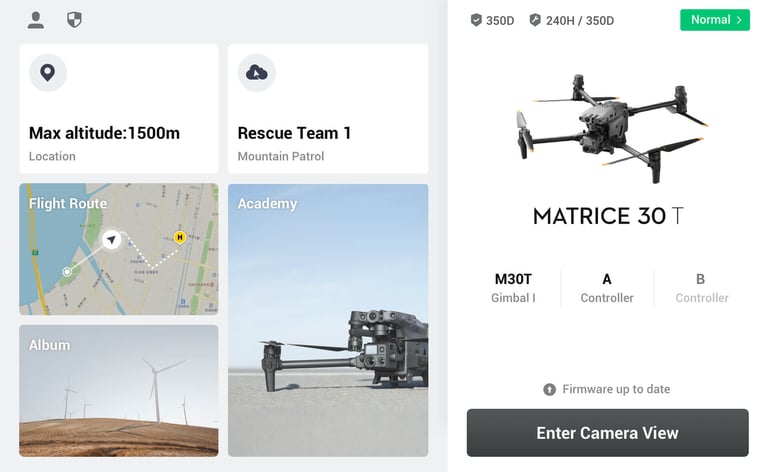The height and width of the screenshot is (472, 768).
Task: Open the Flight Route tile
Action: point(119,249)
